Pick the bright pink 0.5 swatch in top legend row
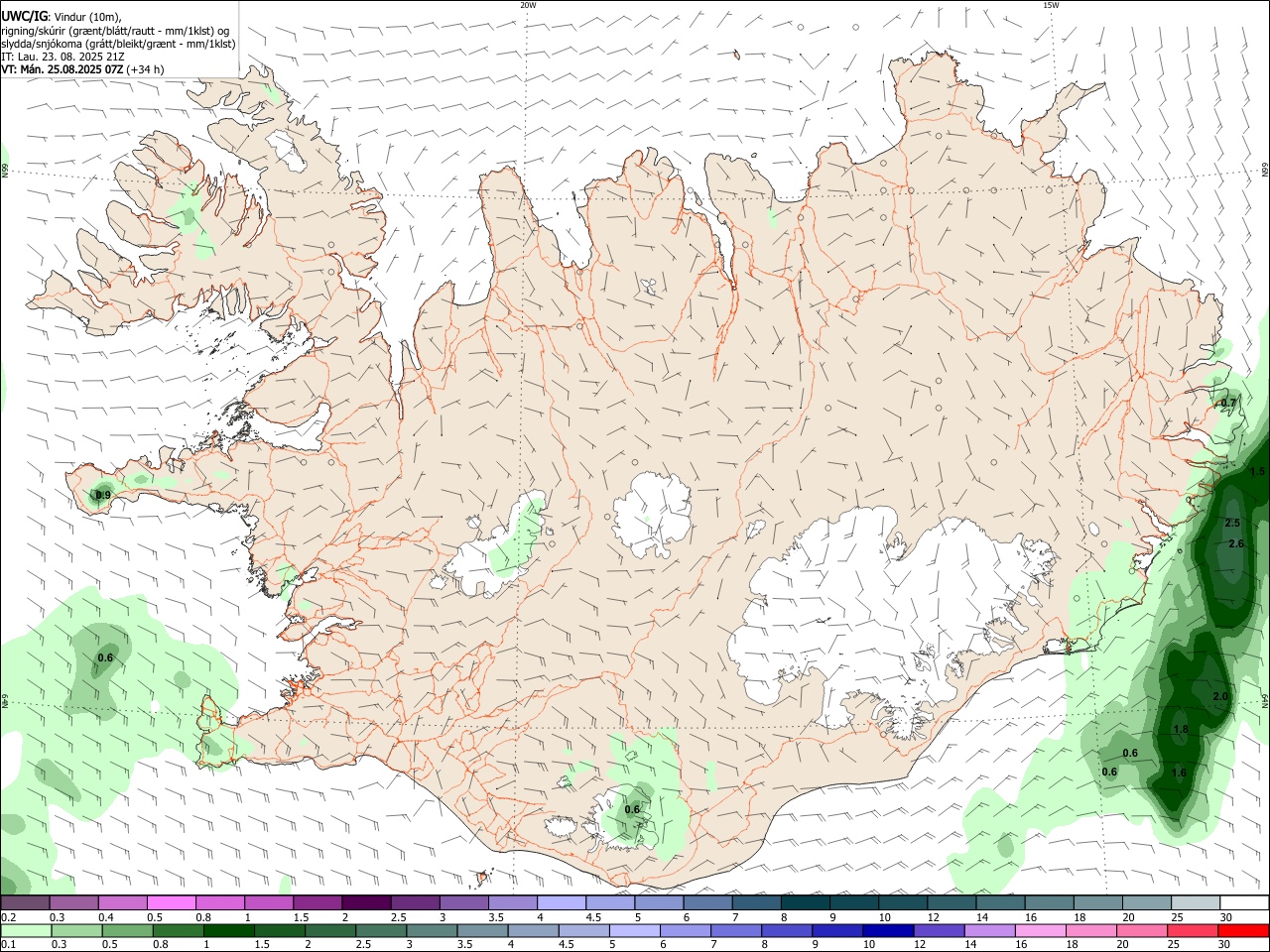 (x=171, y=903)
